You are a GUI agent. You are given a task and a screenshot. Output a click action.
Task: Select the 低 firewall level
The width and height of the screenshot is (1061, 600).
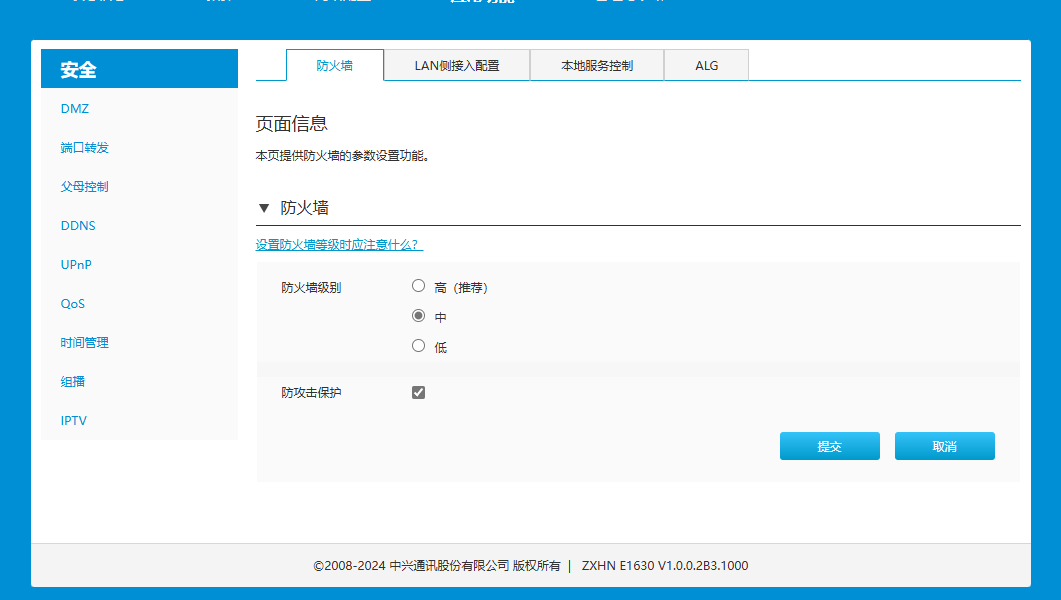click(418, 346)
